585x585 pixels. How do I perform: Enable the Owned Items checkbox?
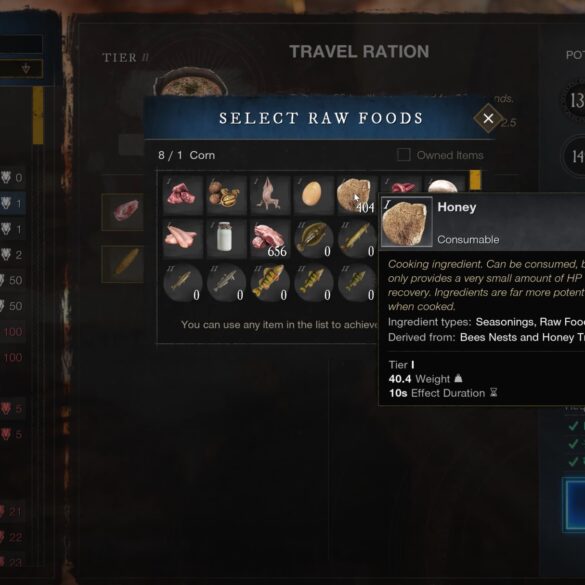pyautogui.click(x=403, y=154)
